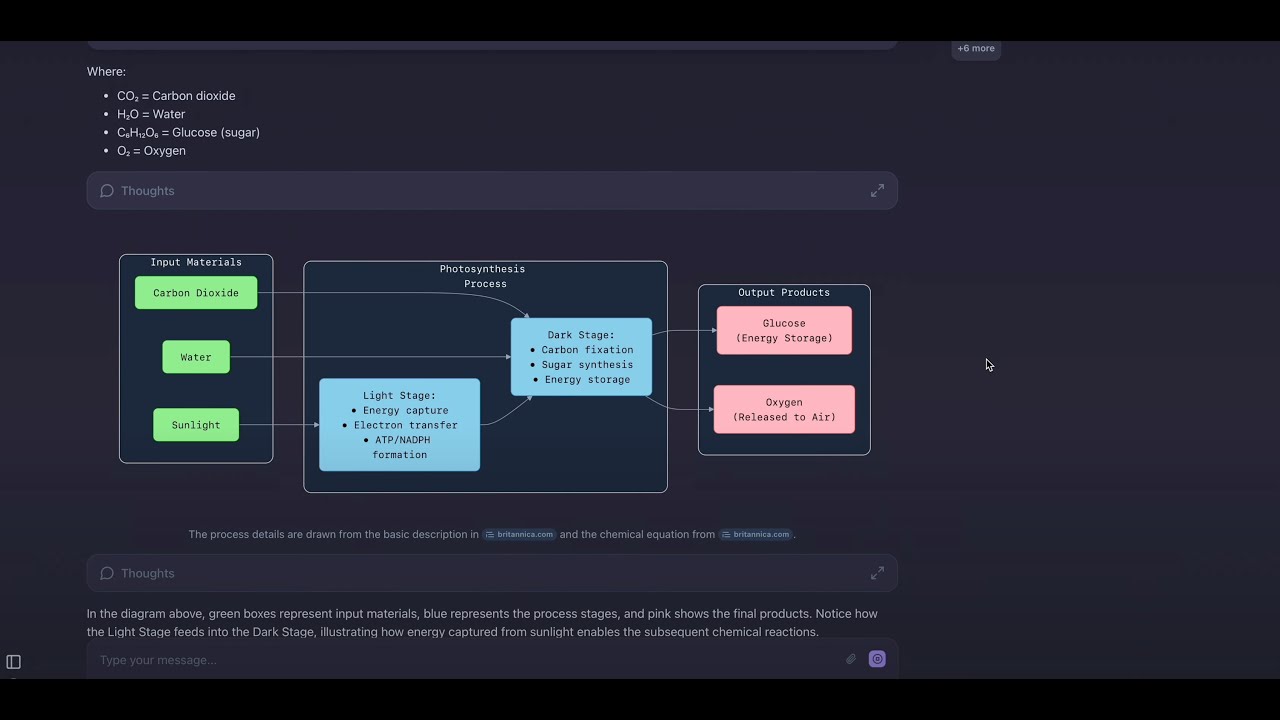This screenshot has width=1280, height=720.
Task: Click the Photosynthesis Process title
Action: click(485, 276)
